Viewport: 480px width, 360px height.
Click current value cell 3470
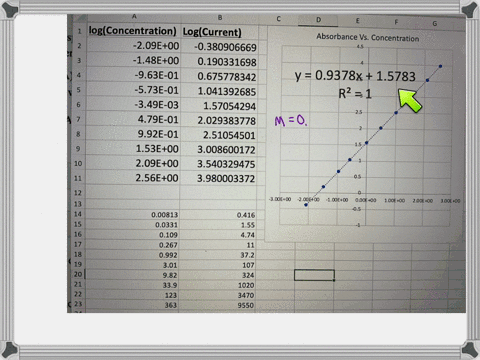point(218,295)
